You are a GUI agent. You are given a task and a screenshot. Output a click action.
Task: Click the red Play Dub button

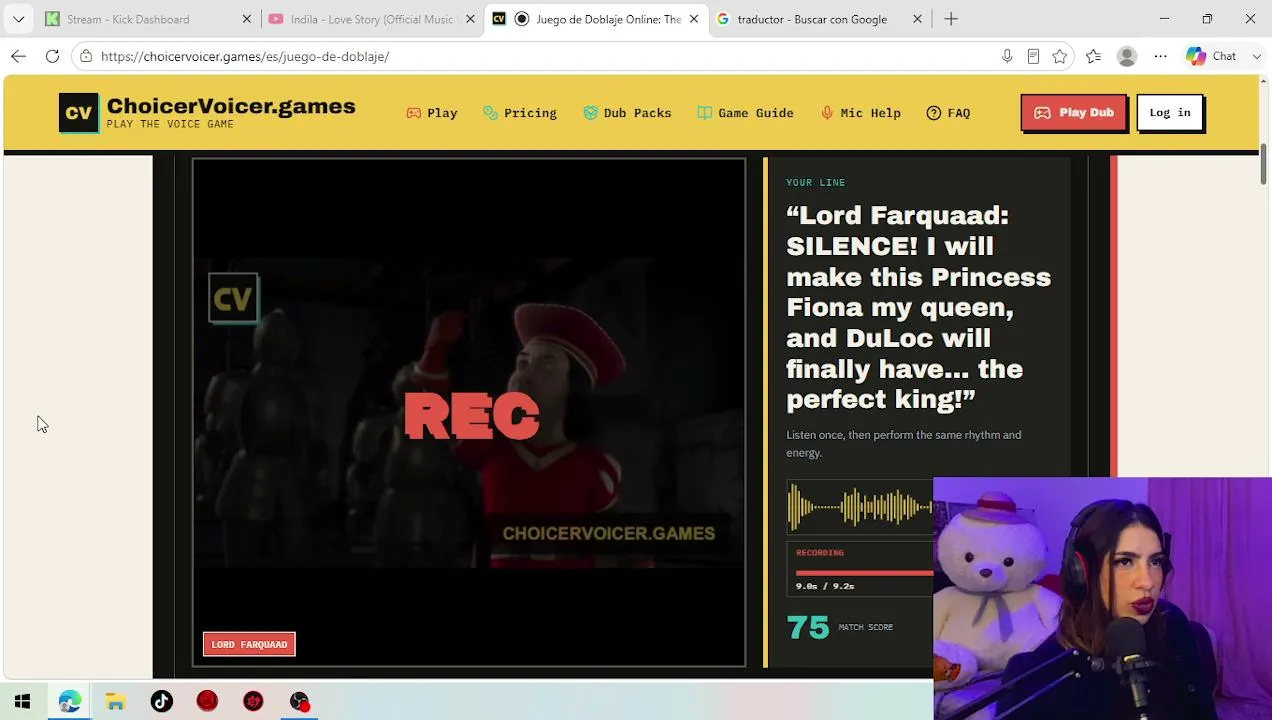1073,113
